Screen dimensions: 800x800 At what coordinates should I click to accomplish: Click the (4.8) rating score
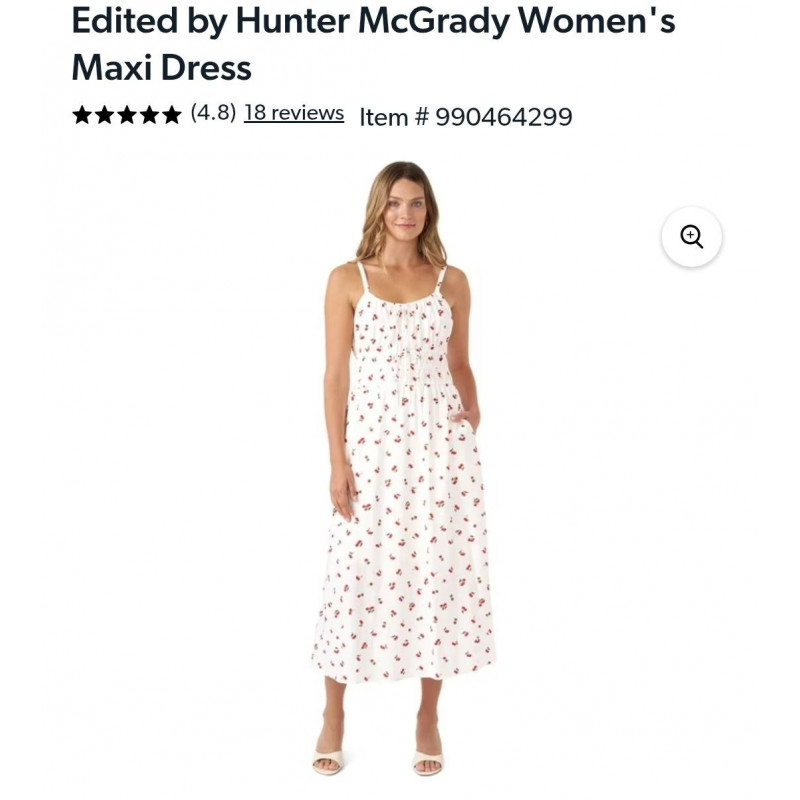pos(213,114)
